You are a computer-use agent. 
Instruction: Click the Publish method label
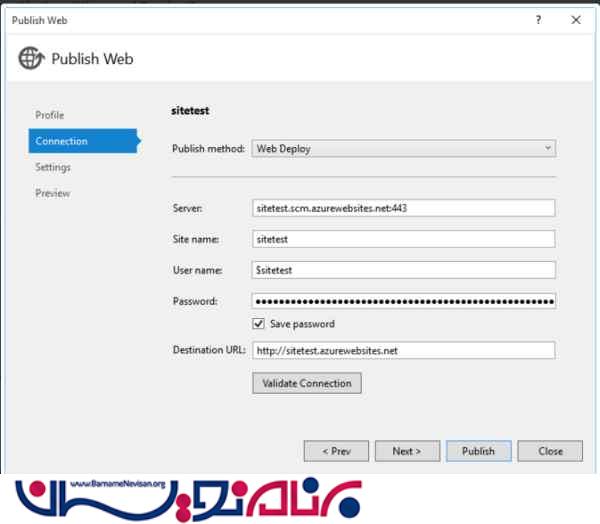pos(208,149)
